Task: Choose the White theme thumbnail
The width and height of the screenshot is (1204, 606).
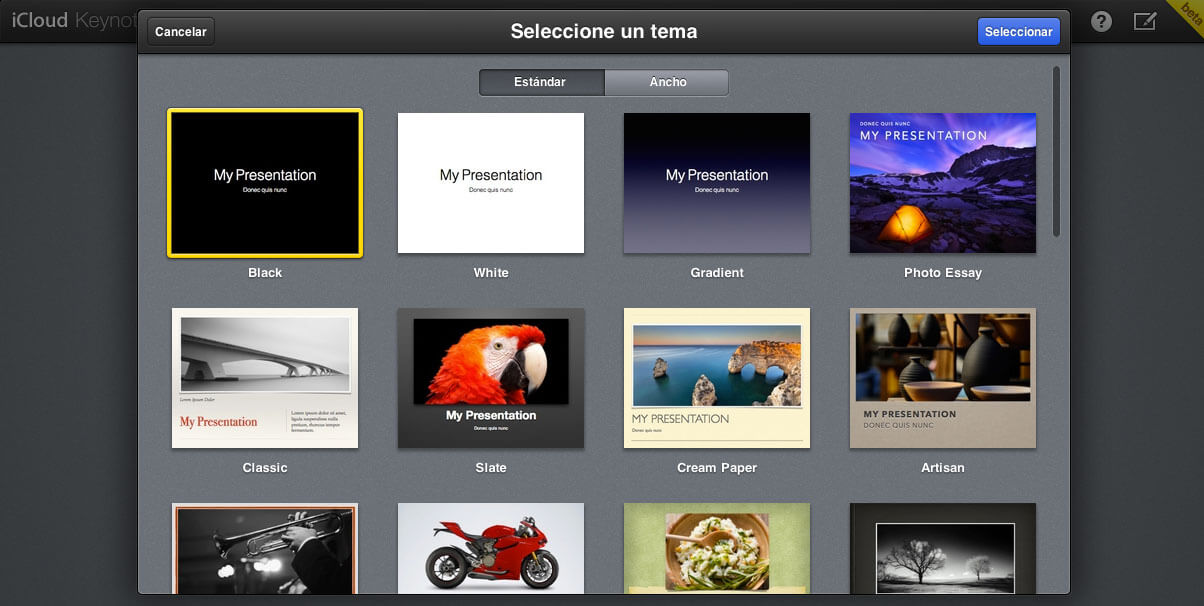Action: (491, 183)
